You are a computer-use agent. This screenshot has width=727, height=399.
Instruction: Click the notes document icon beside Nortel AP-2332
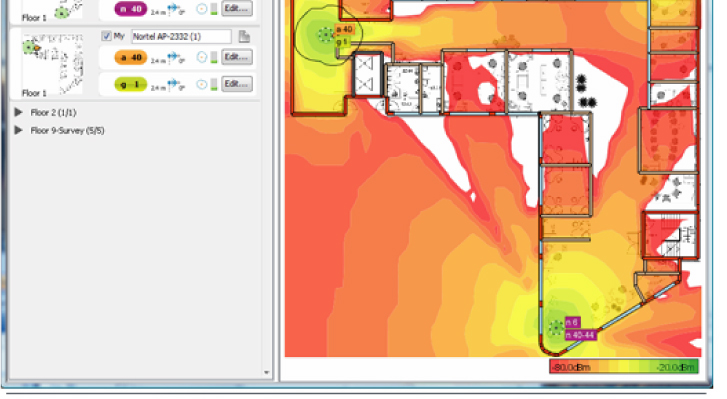point(244,36)
